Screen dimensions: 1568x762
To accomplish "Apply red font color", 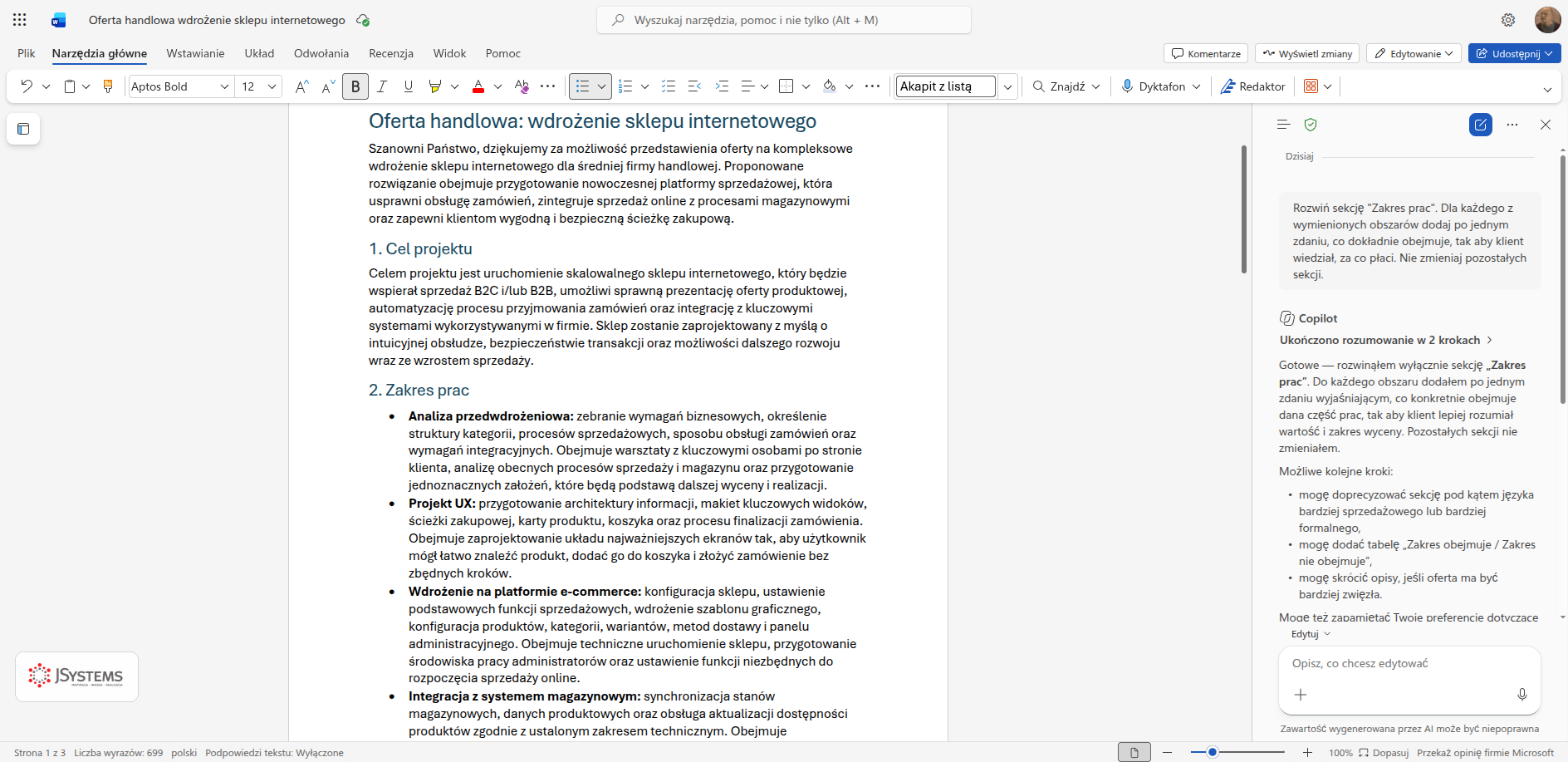I will [478, 86].
